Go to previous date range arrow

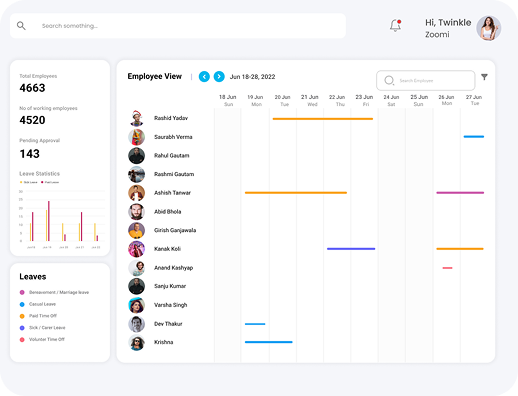click(204, 77)
